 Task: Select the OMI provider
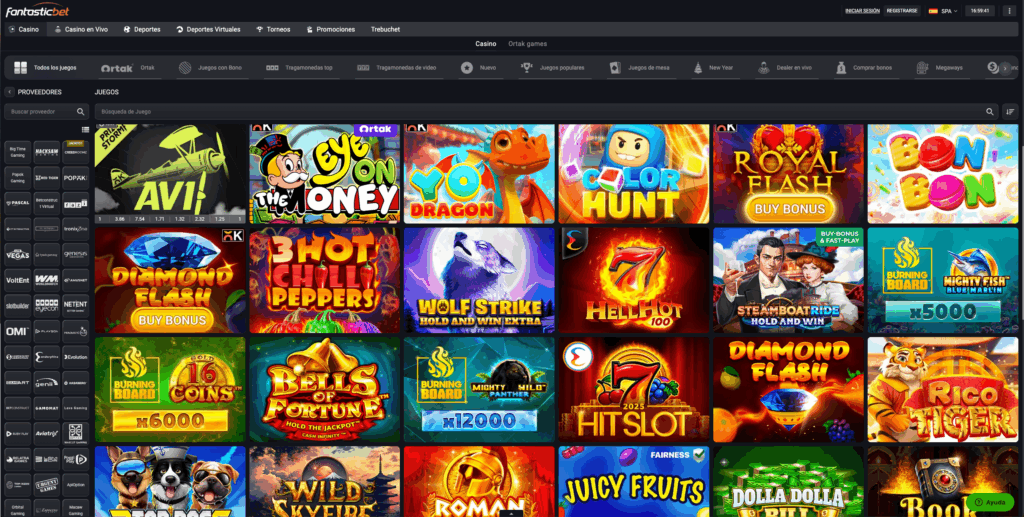pos(18,331)
